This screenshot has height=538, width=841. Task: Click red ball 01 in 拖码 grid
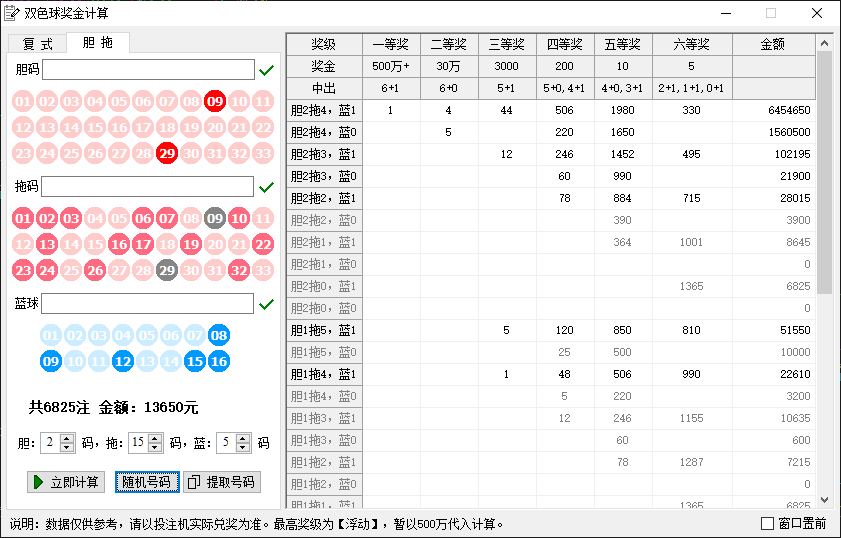click(x=23, y=218)
